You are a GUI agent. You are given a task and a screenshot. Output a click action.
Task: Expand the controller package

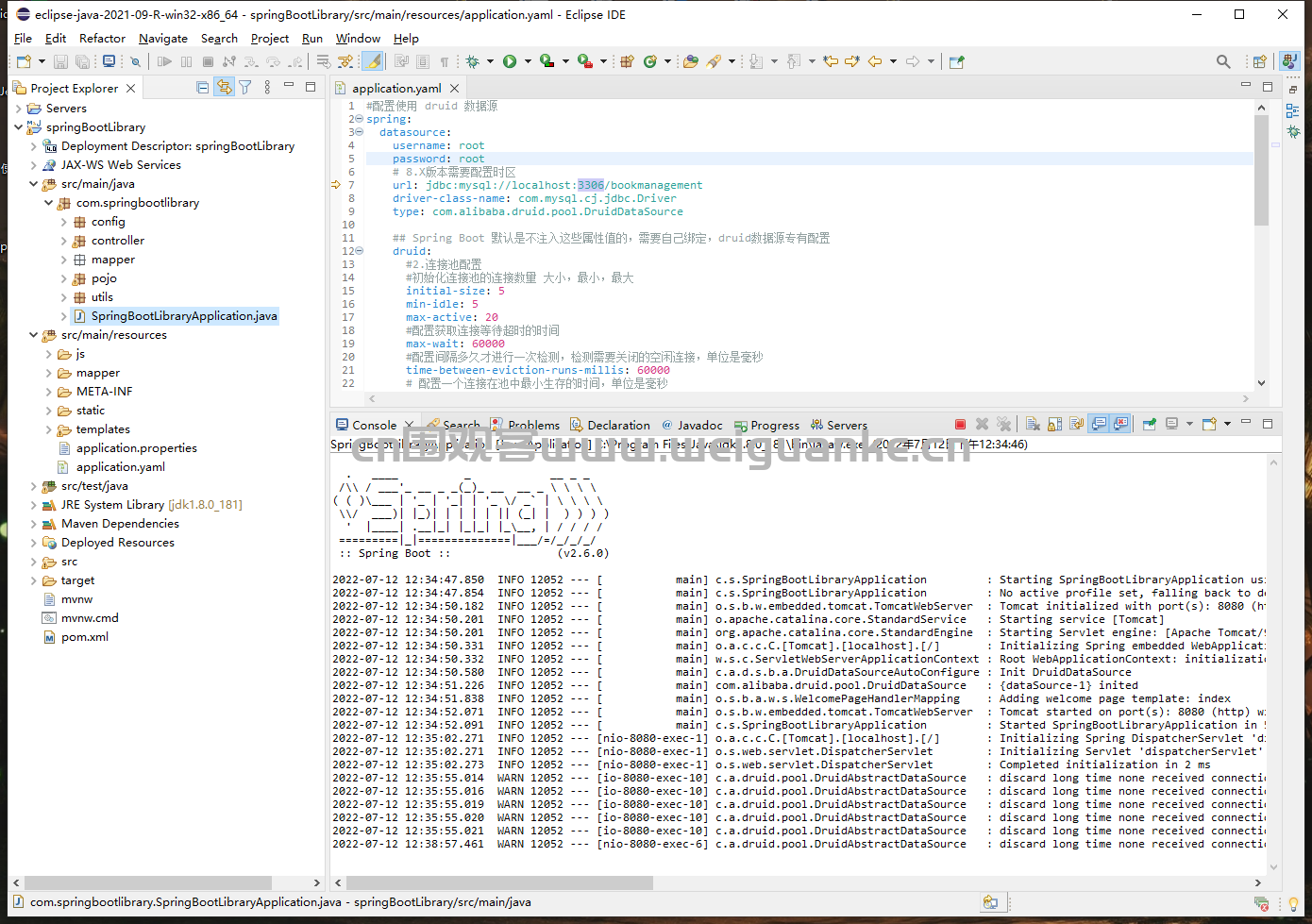pos(64,241)
